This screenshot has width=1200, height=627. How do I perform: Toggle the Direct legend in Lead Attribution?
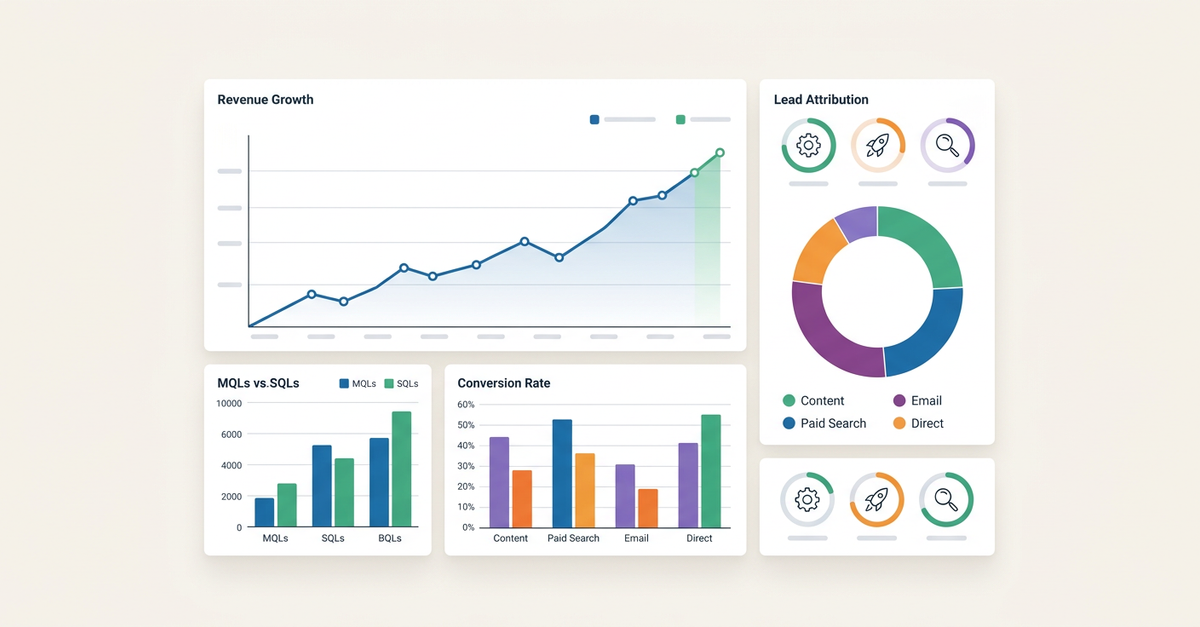(x=920, y=423)
